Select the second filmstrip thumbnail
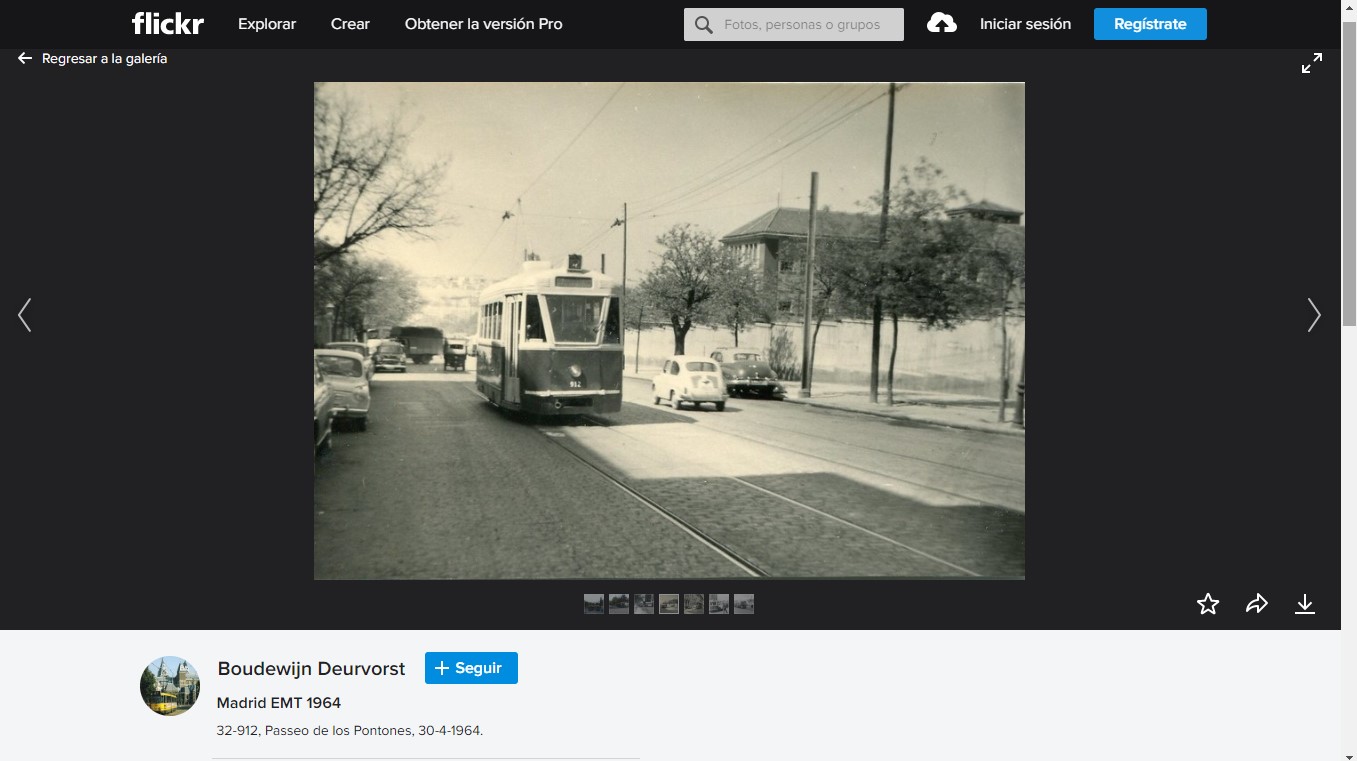Screen dimensions: 1357x761 [x=619, y=604]
